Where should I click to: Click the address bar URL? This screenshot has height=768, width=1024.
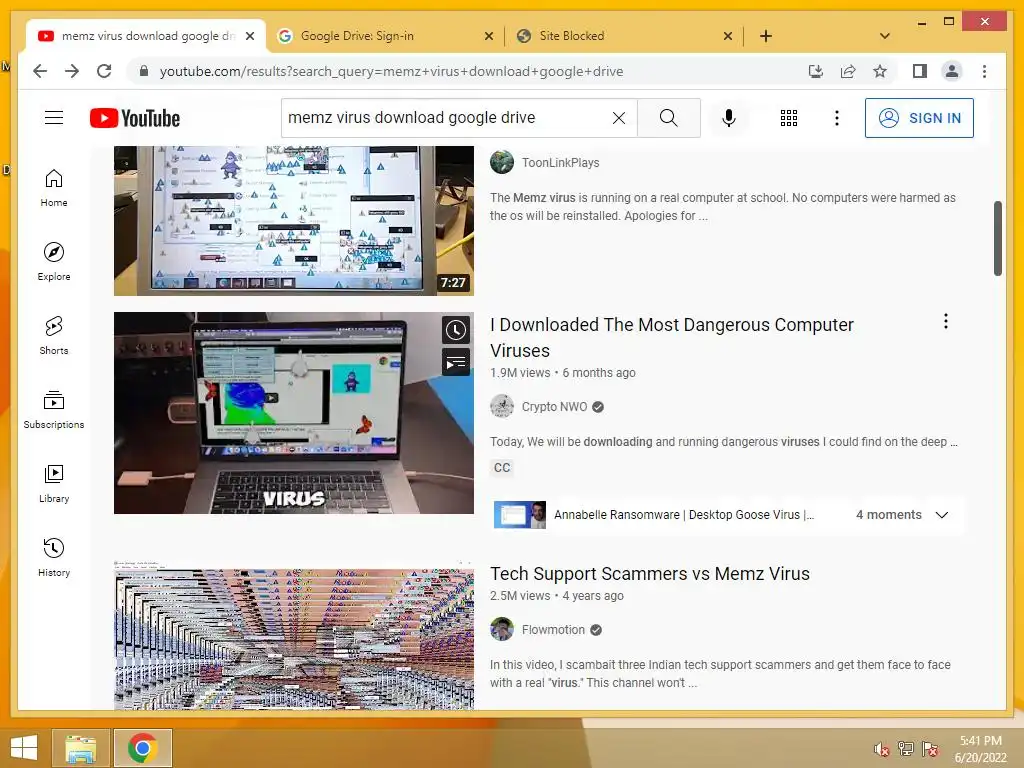391,71
